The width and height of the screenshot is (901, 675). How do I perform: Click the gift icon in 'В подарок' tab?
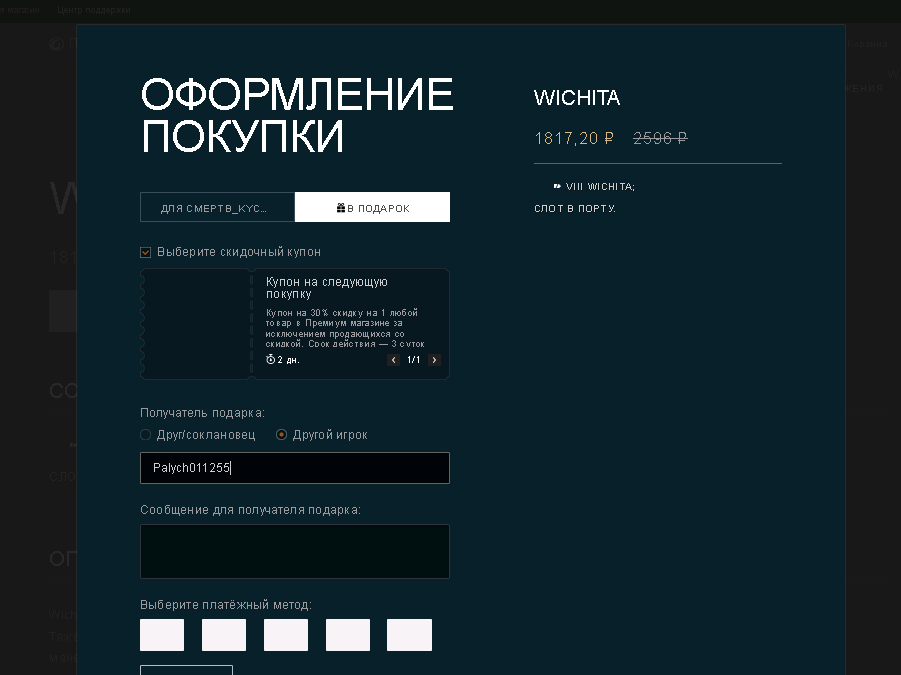click(x=341, y=207)
